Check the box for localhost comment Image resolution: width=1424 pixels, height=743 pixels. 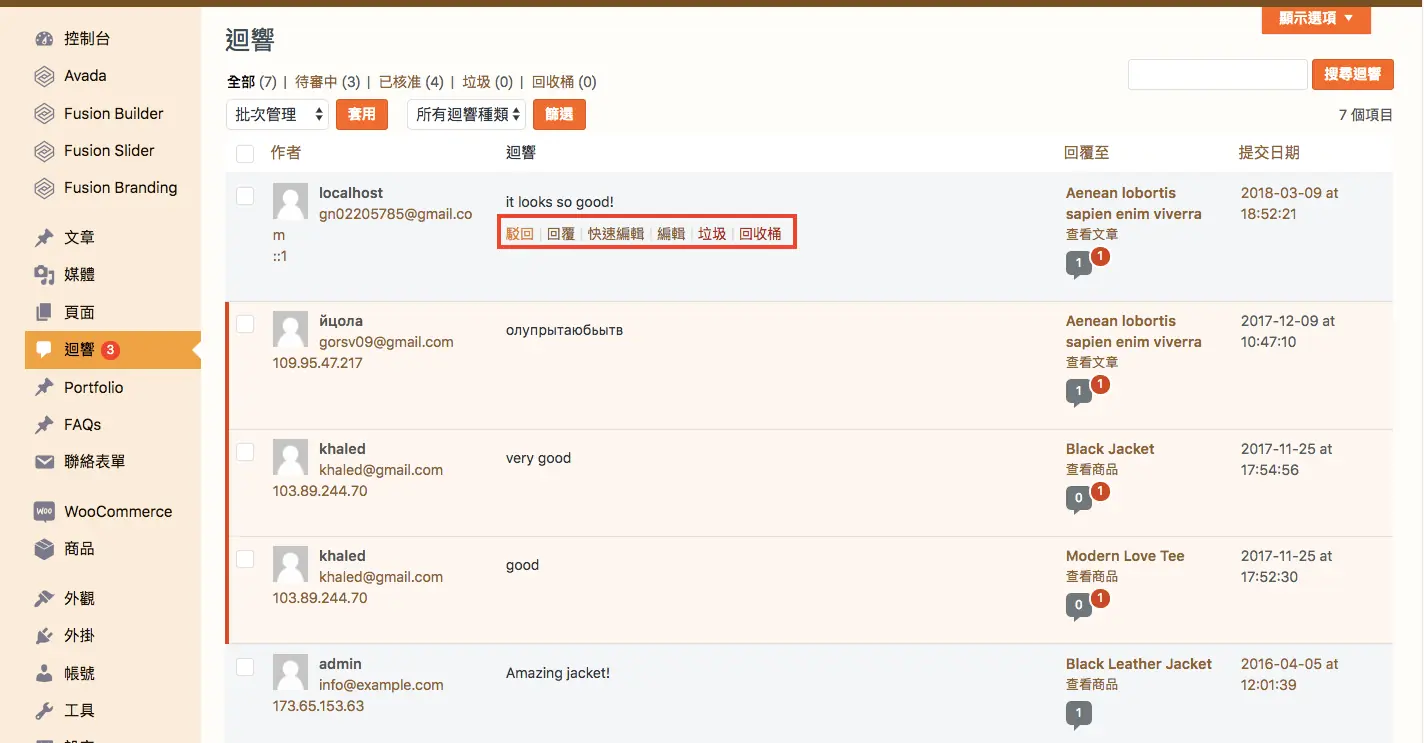(x=245, y=196)
